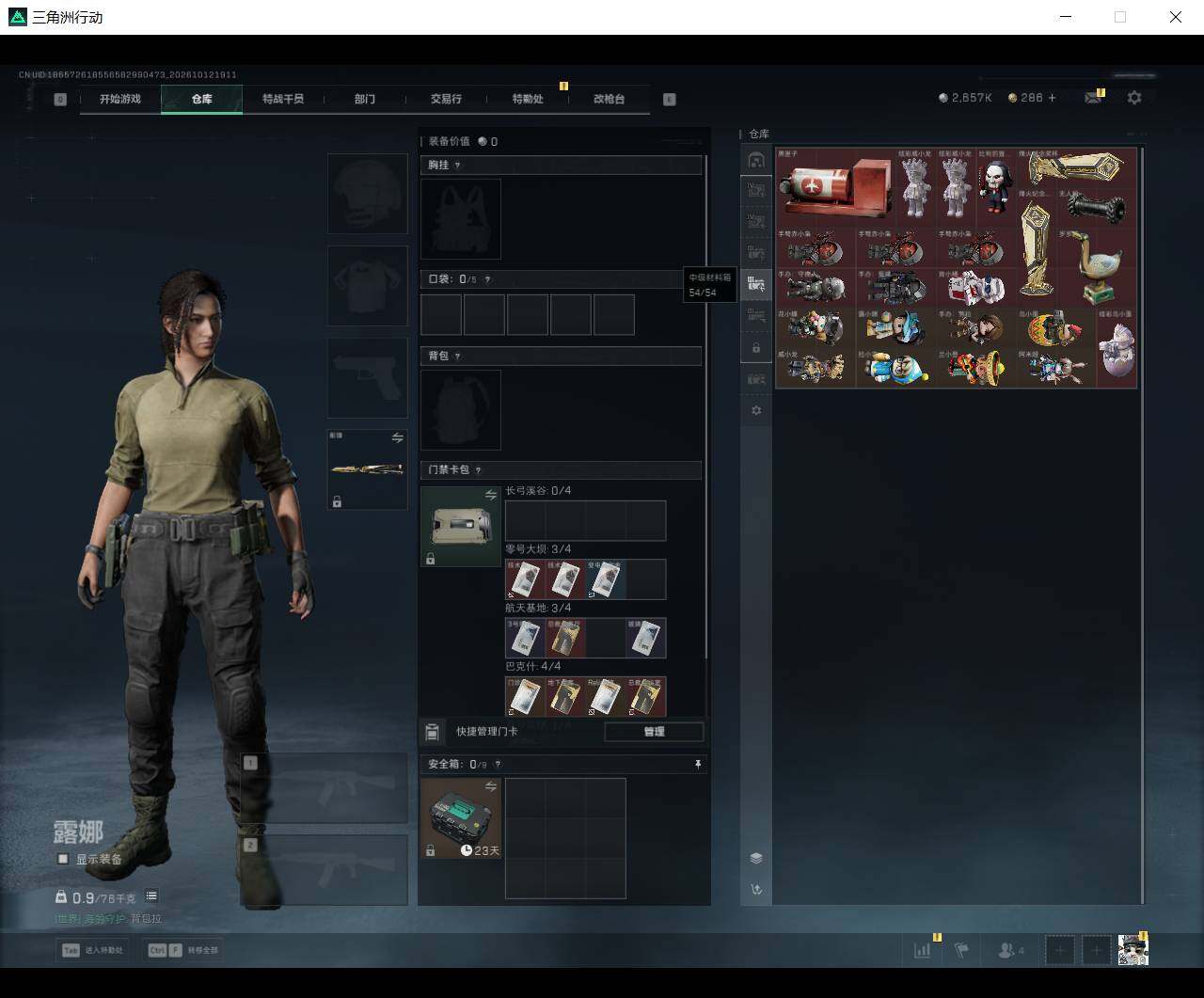The width and height of the screenshot is (1204, 998).
Task: Select the first warehouse container tab
Action: click(756, 160)
